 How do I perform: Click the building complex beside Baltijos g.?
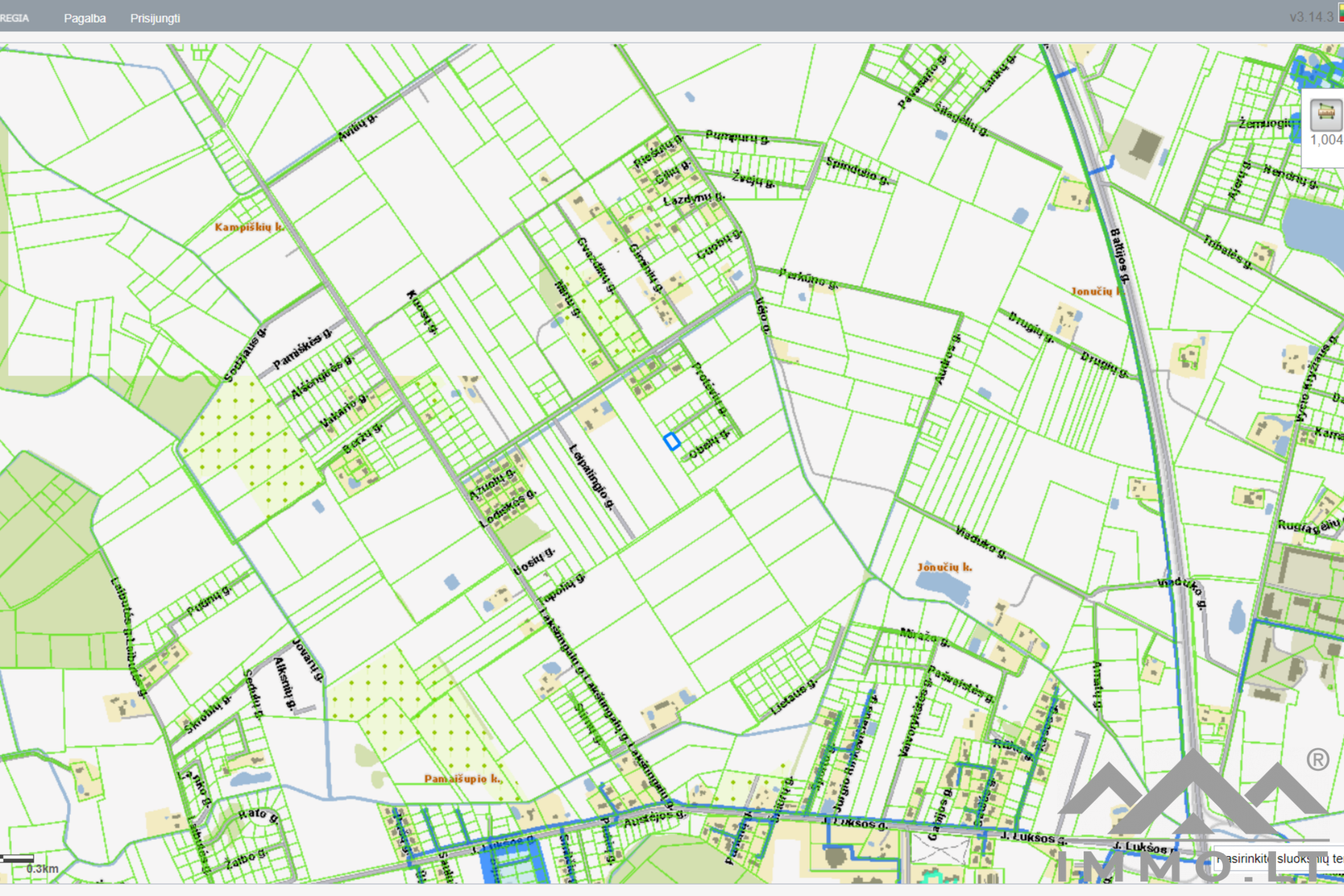click(x=1144, y=146)
